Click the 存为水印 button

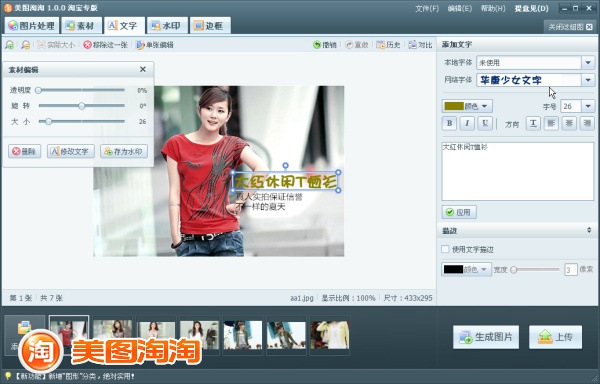point(124,151)
